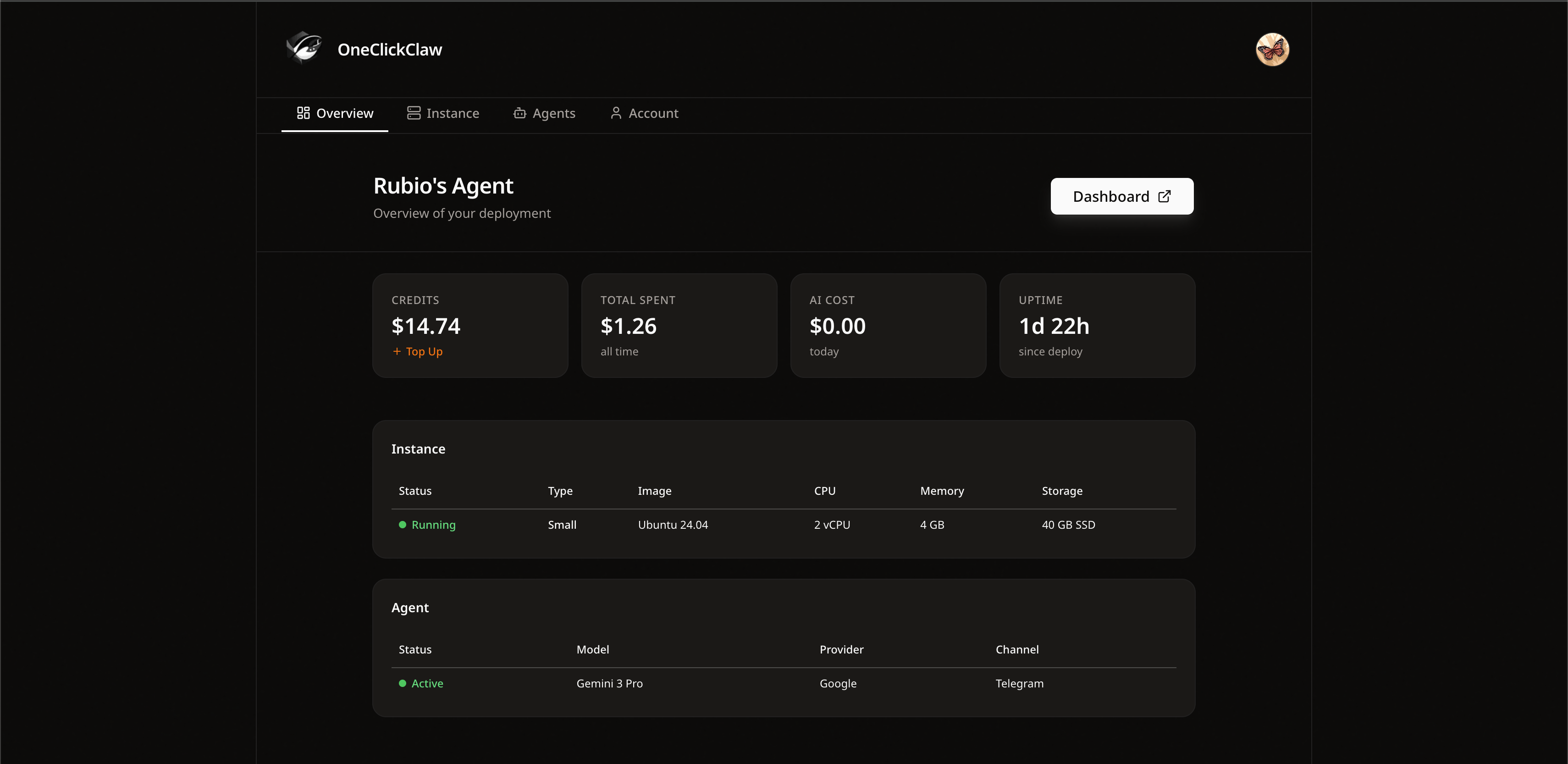Click the green Active status dot
This screenshot has height=764, width=1568.
click(x=402, y=684)
